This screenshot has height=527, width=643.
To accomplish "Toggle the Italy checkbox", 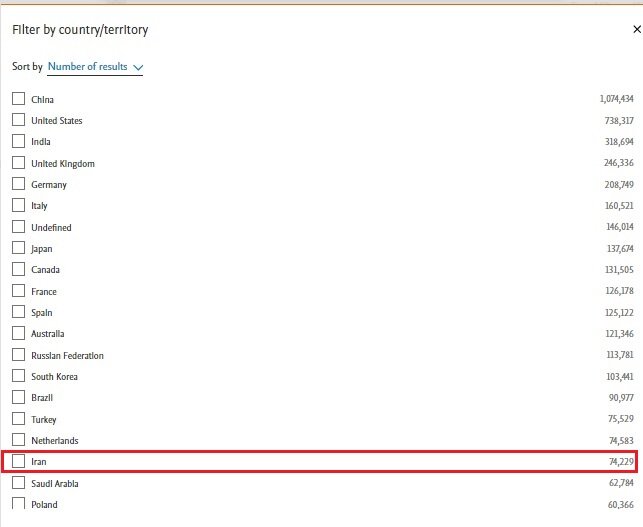I will 18,206.
